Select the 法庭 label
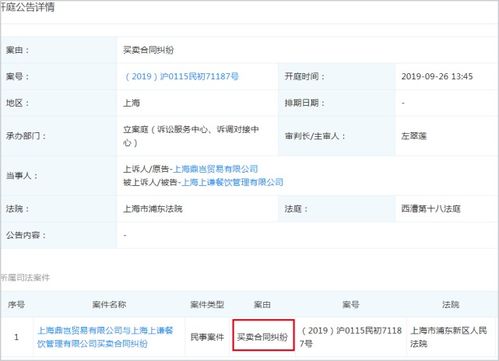This screenshot has width=499, height=361. click(296, 209)
